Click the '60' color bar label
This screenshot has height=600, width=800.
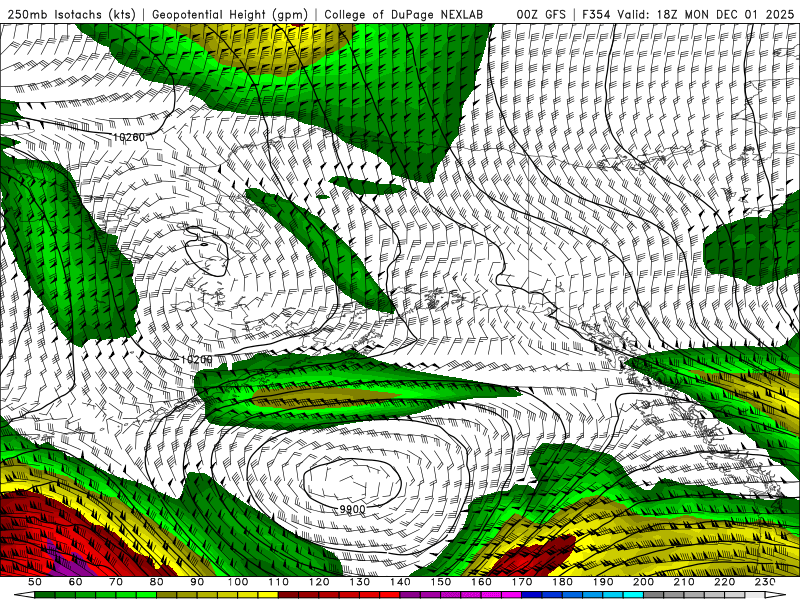click(x=75, y=582)
